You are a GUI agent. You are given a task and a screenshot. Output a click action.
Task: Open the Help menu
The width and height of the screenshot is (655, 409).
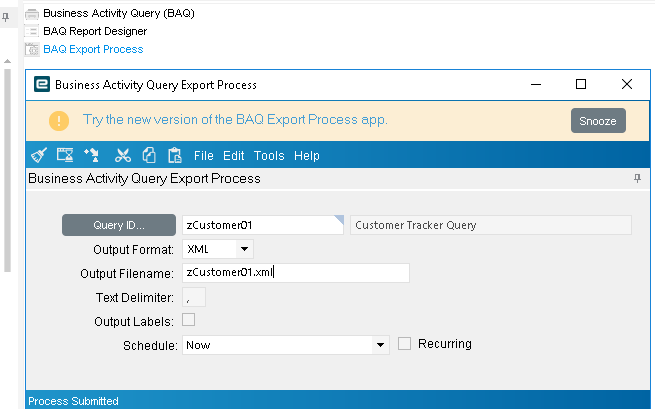pyautogui.click(x=307, y=156)
